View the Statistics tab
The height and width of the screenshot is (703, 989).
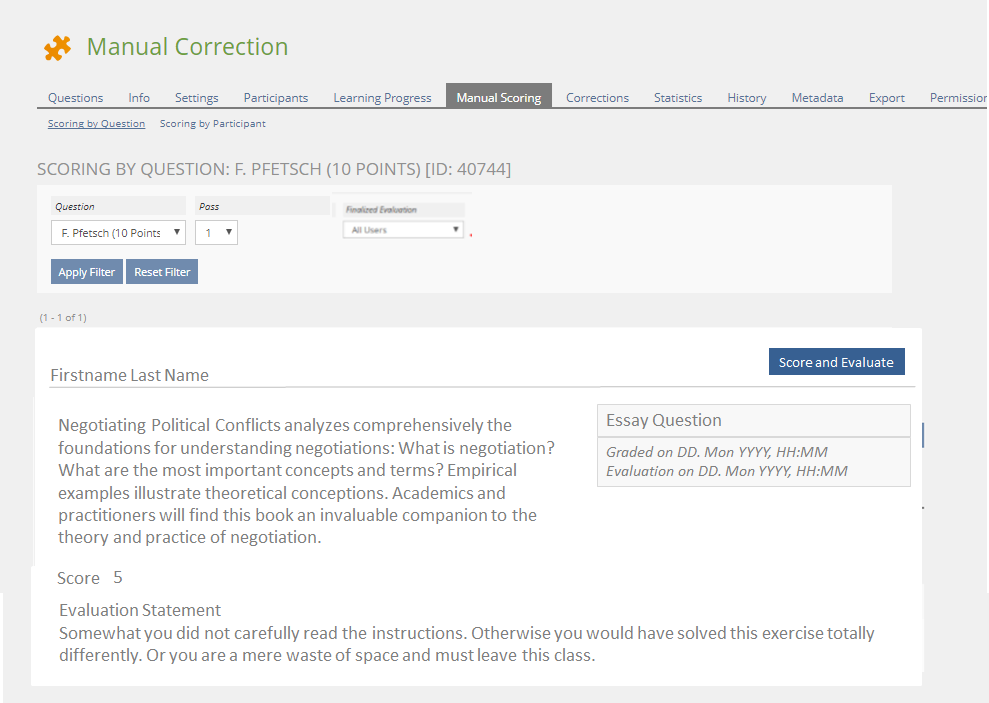coord(677,98)
